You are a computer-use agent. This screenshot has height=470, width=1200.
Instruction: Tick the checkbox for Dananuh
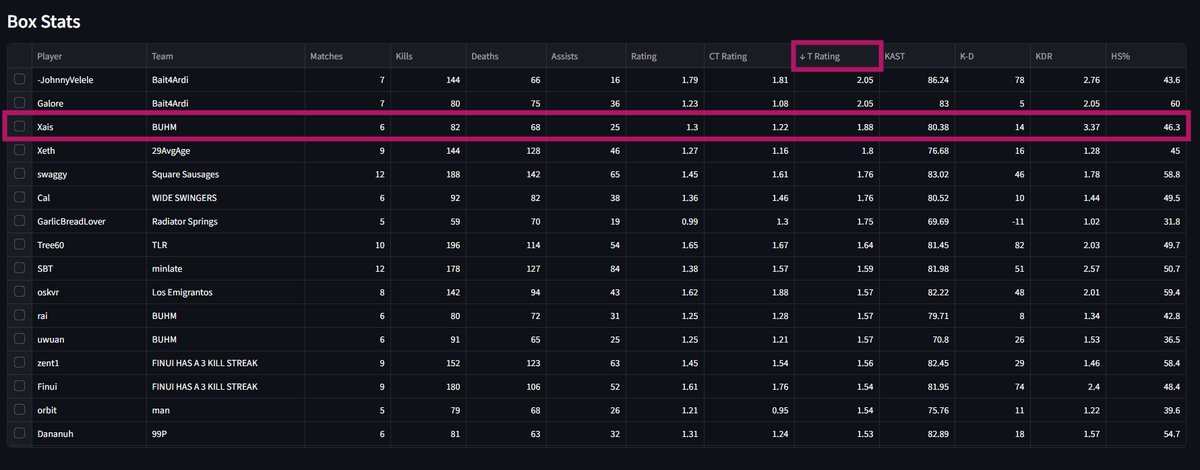[x=19, y=433]
